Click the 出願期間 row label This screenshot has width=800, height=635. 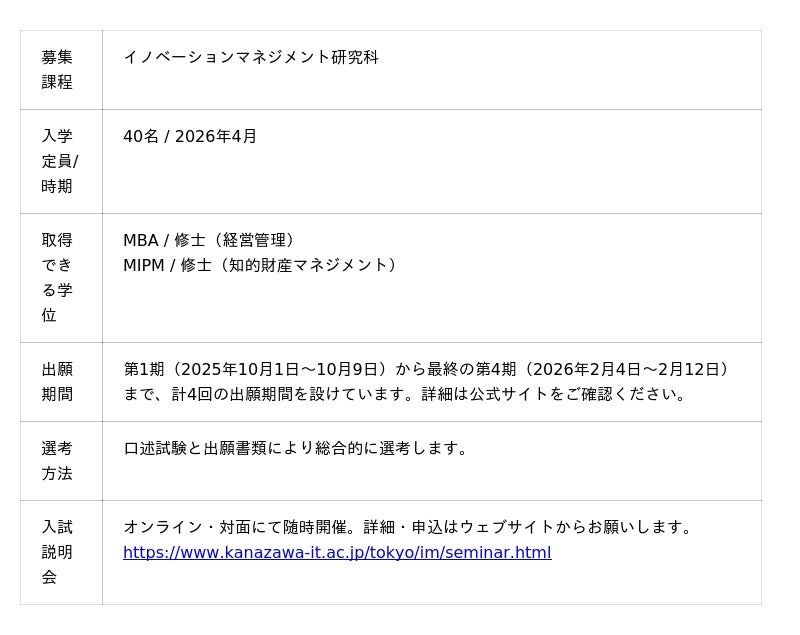(57, 382)
